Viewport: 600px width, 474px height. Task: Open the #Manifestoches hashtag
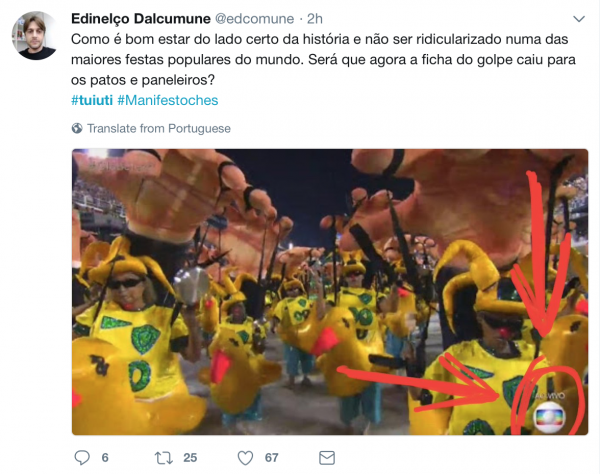tap(168, 100)
